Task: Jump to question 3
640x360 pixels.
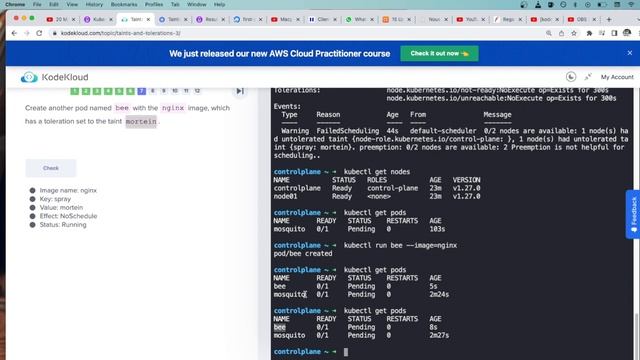Action: click(97, 91)
